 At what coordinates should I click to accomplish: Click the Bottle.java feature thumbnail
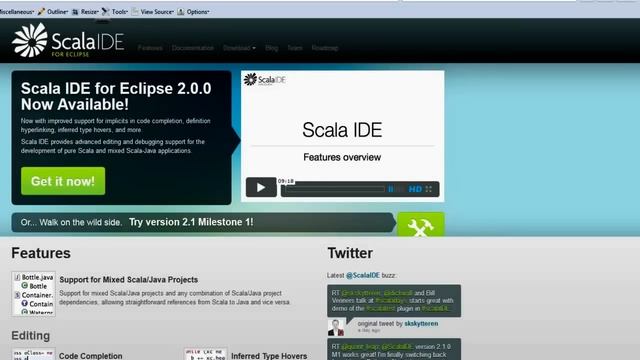(x=33, y=294)
